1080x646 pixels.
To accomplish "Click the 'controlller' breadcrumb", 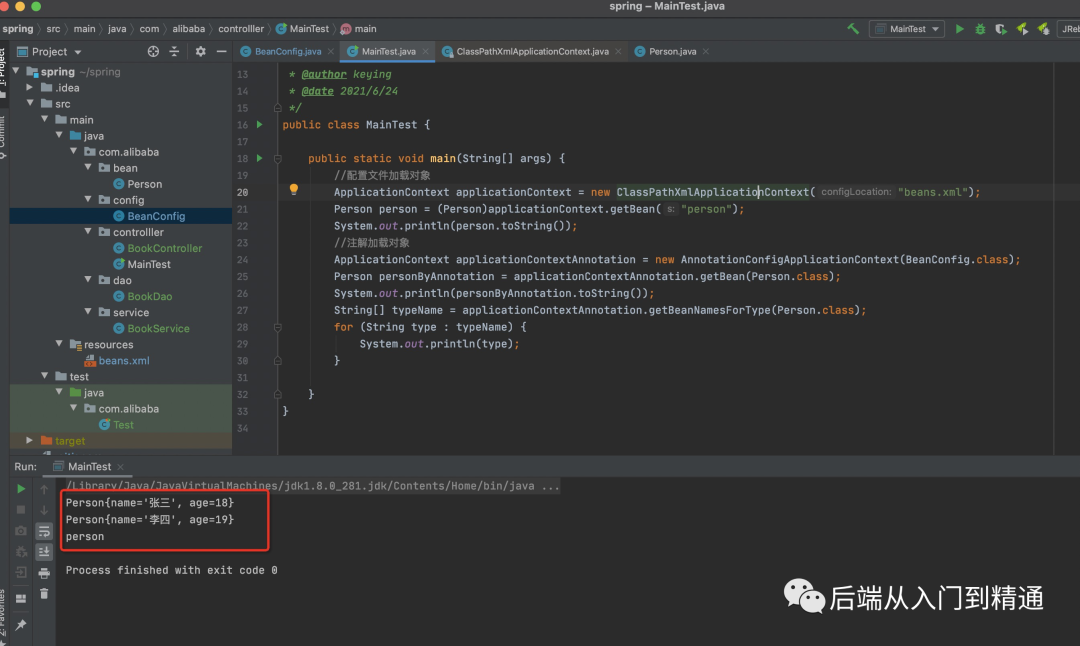I will [x=240, y=29].
